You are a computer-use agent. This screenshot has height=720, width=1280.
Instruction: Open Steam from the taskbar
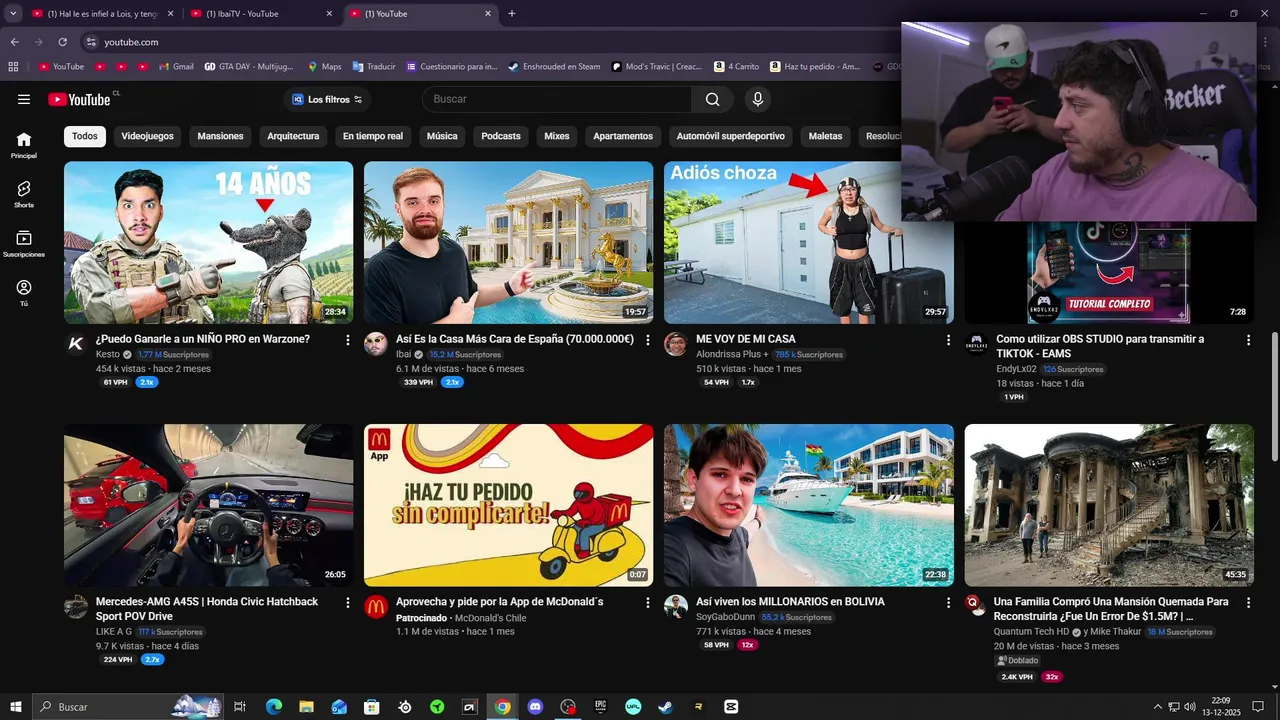coord(665,707)
